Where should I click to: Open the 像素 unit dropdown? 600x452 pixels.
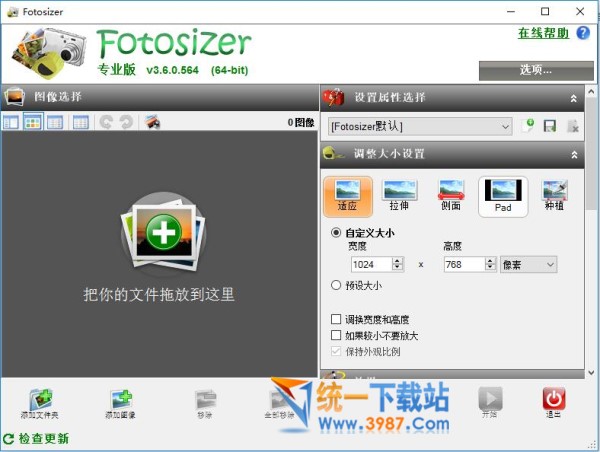528,264
